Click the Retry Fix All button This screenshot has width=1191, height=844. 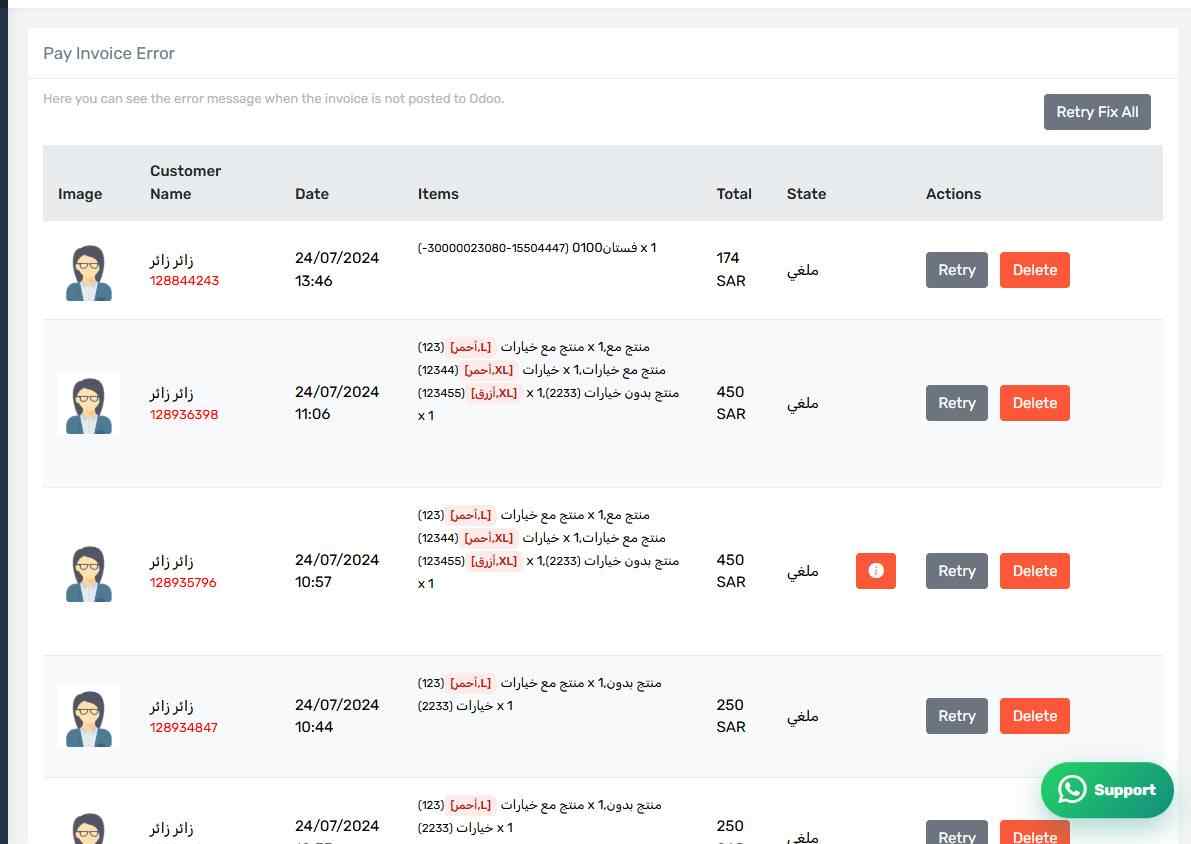coord(1097,112)
